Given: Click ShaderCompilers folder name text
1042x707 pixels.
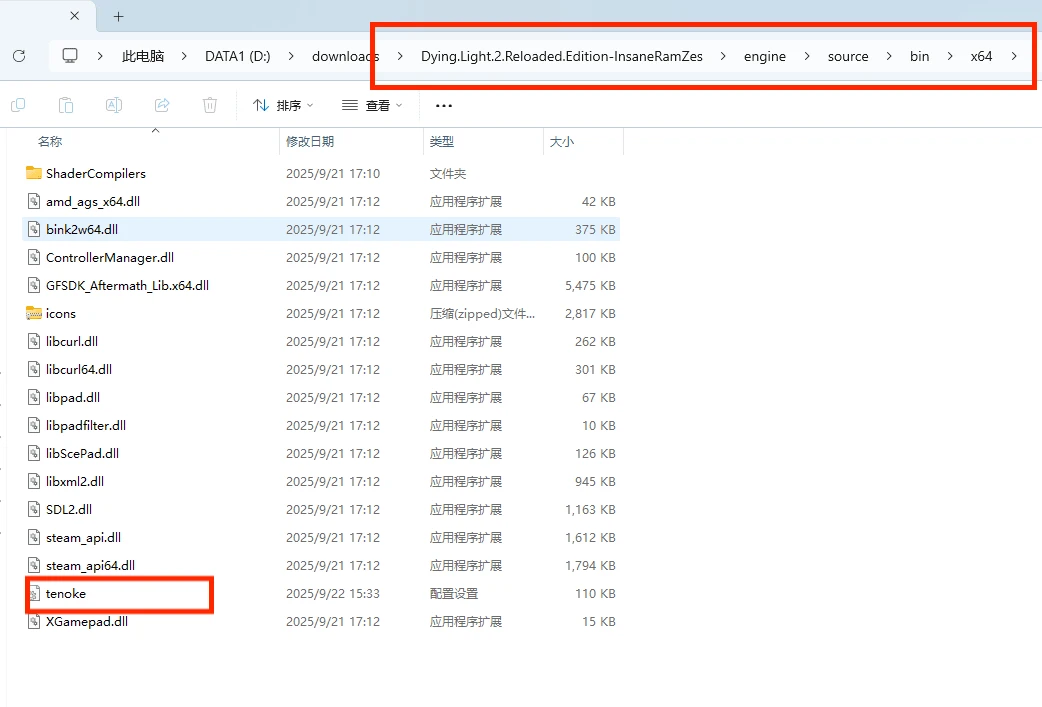Looking at the screenshot, I should click(96, 173).
